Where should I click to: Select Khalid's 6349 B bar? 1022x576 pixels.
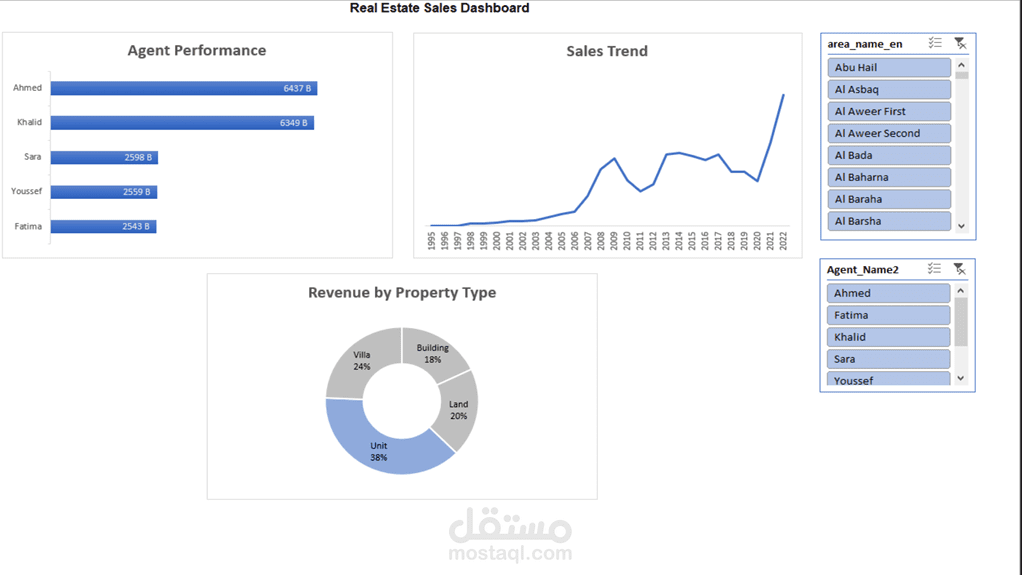pos(182,122)
